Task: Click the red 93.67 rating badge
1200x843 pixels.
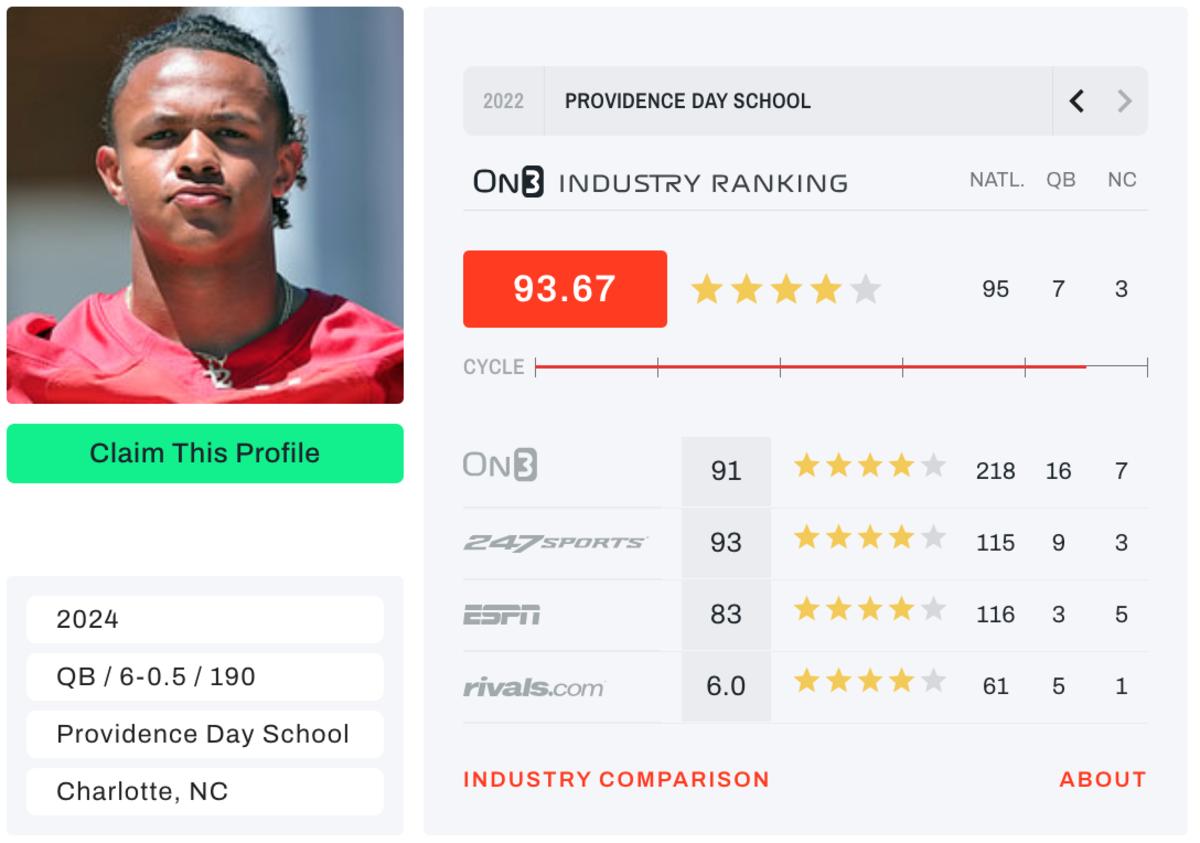Action: click(565, 289)
